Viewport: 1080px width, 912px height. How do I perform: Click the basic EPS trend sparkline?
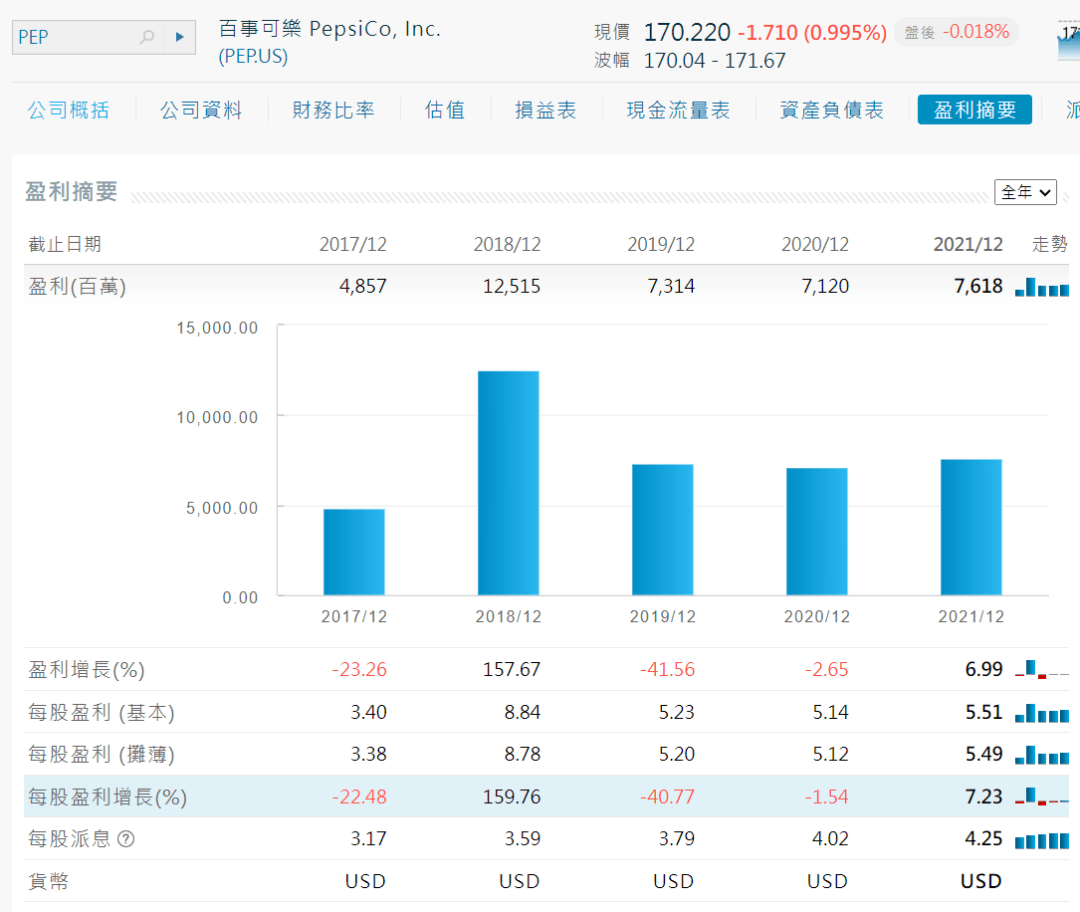(x=1042, y=713)
